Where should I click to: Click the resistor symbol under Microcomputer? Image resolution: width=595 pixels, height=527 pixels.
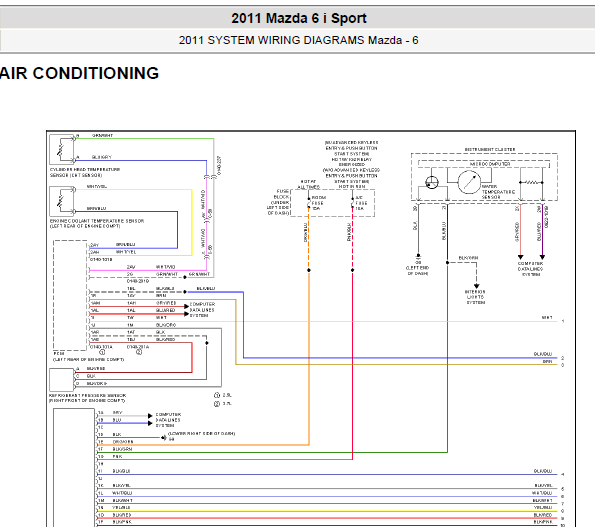click(x=531, y=182)
